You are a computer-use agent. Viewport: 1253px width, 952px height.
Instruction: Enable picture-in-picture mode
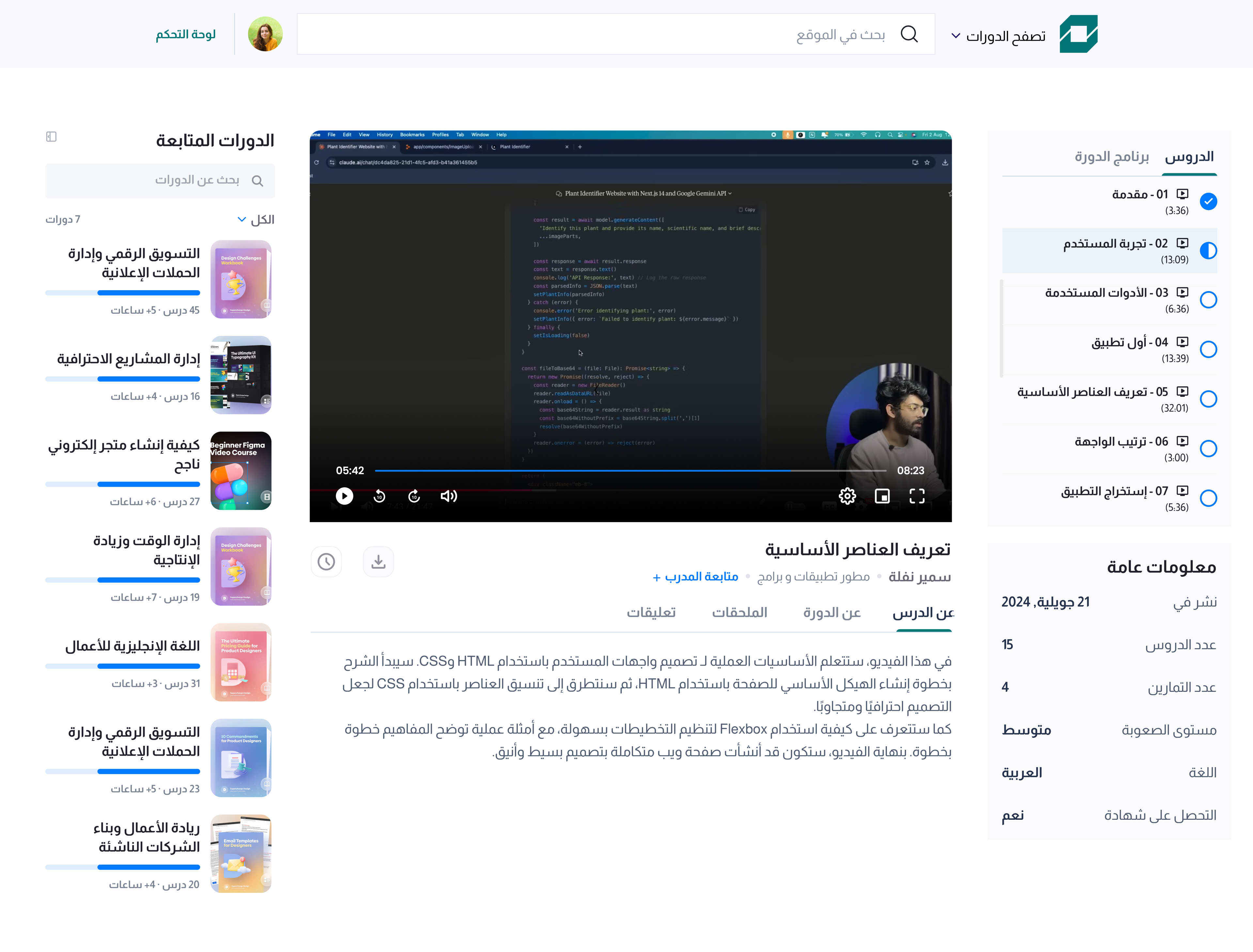coord(883,496)
